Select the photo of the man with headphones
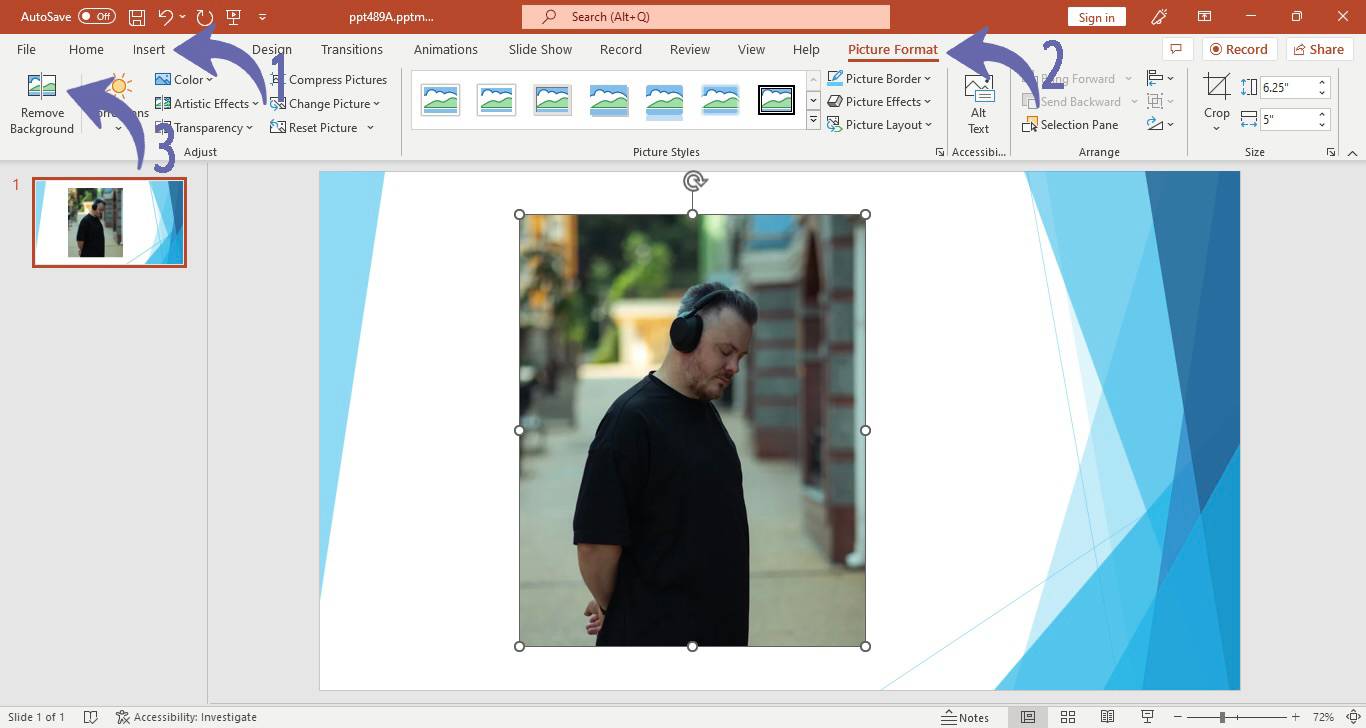 pos(692,430)
